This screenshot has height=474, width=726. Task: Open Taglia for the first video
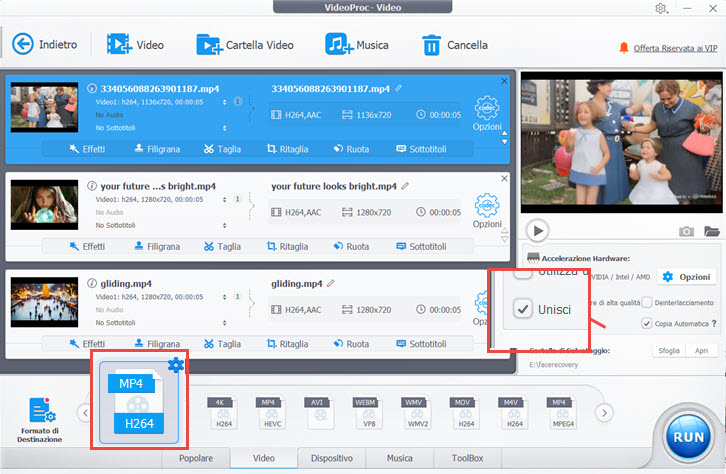tap(222, 149)
